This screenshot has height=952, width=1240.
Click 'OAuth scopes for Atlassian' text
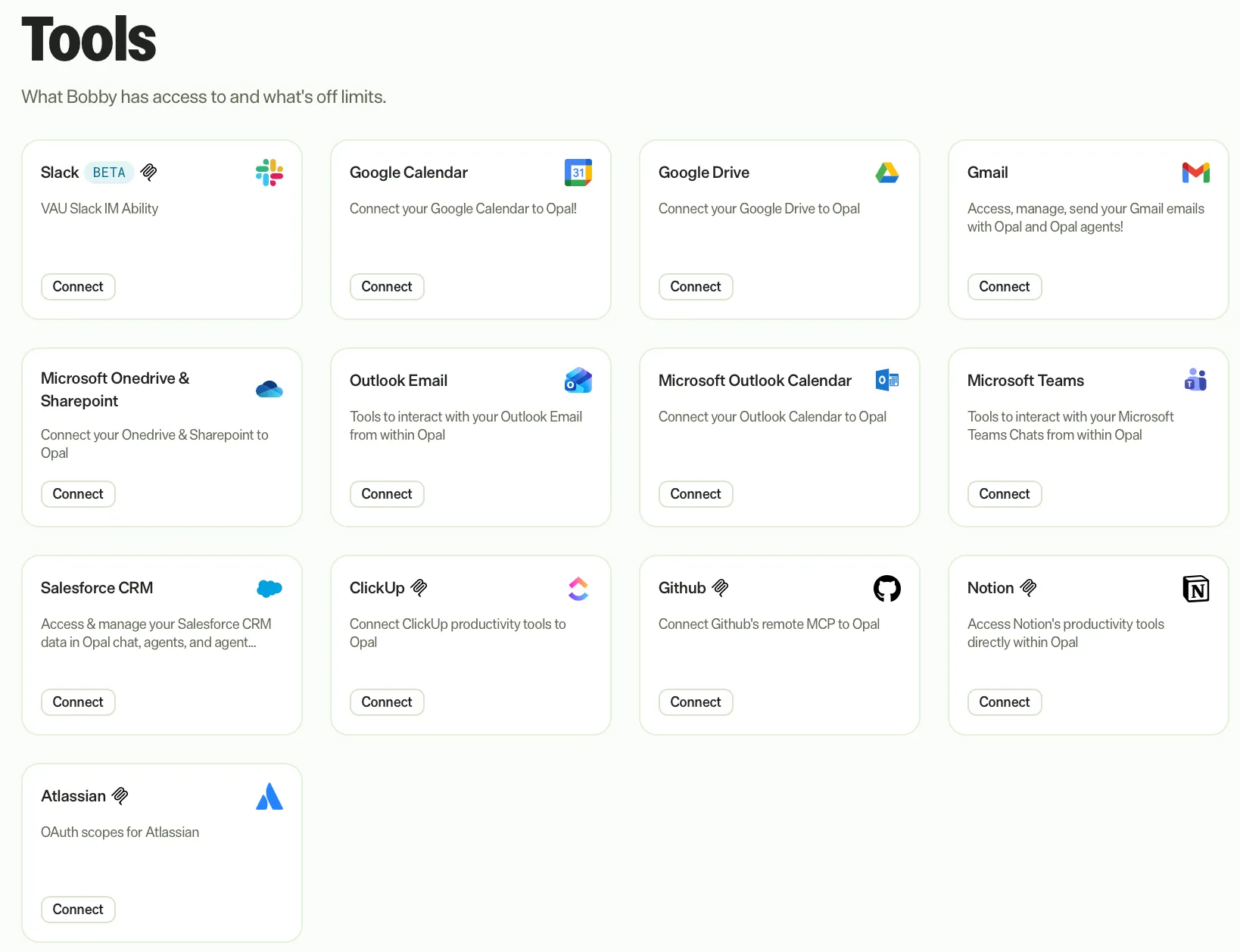coord(120,832)
